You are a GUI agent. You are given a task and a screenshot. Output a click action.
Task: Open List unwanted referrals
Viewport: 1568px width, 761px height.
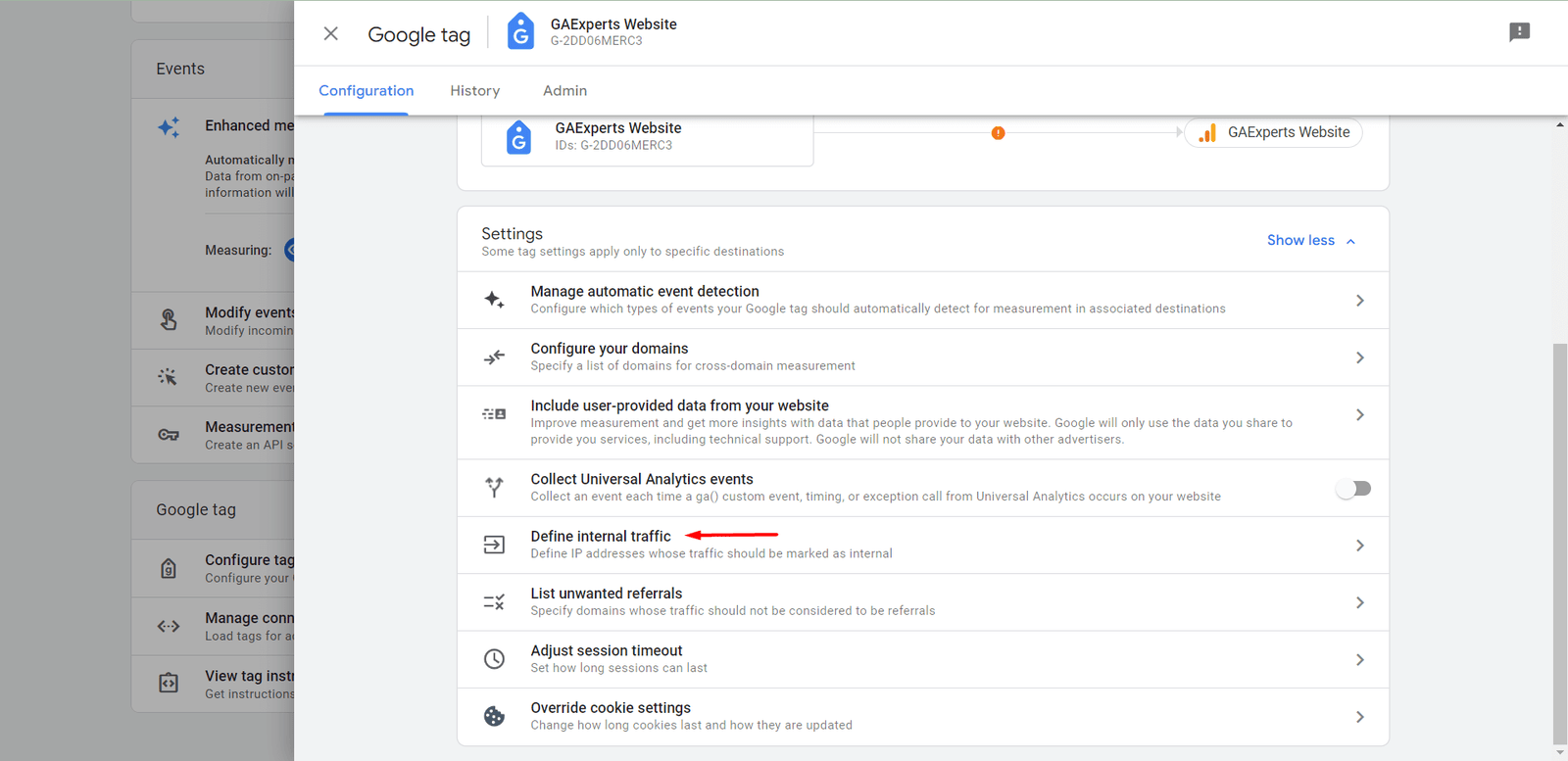pyautogui.click(x=923, y=602)
